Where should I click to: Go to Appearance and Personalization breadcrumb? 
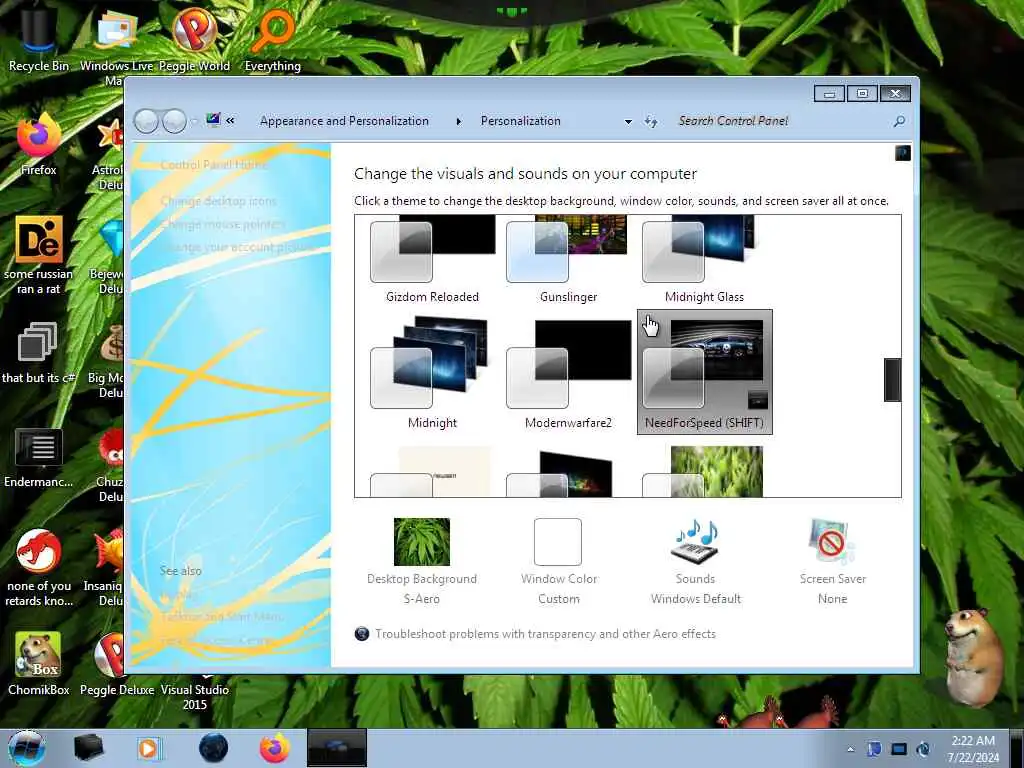[x=344, y=121]
